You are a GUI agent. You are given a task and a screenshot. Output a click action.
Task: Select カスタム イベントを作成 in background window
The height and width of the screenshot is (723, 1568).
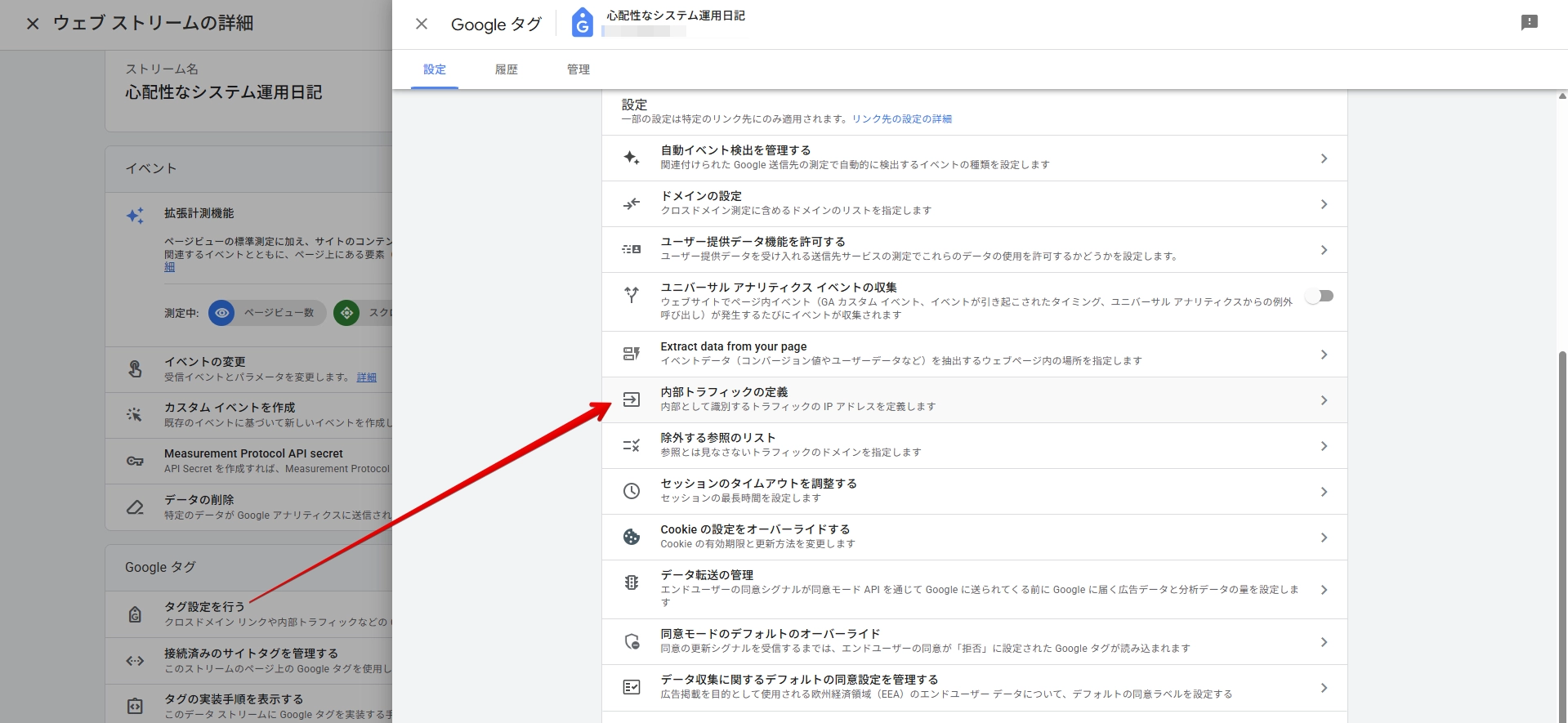(x=249, y=414)
